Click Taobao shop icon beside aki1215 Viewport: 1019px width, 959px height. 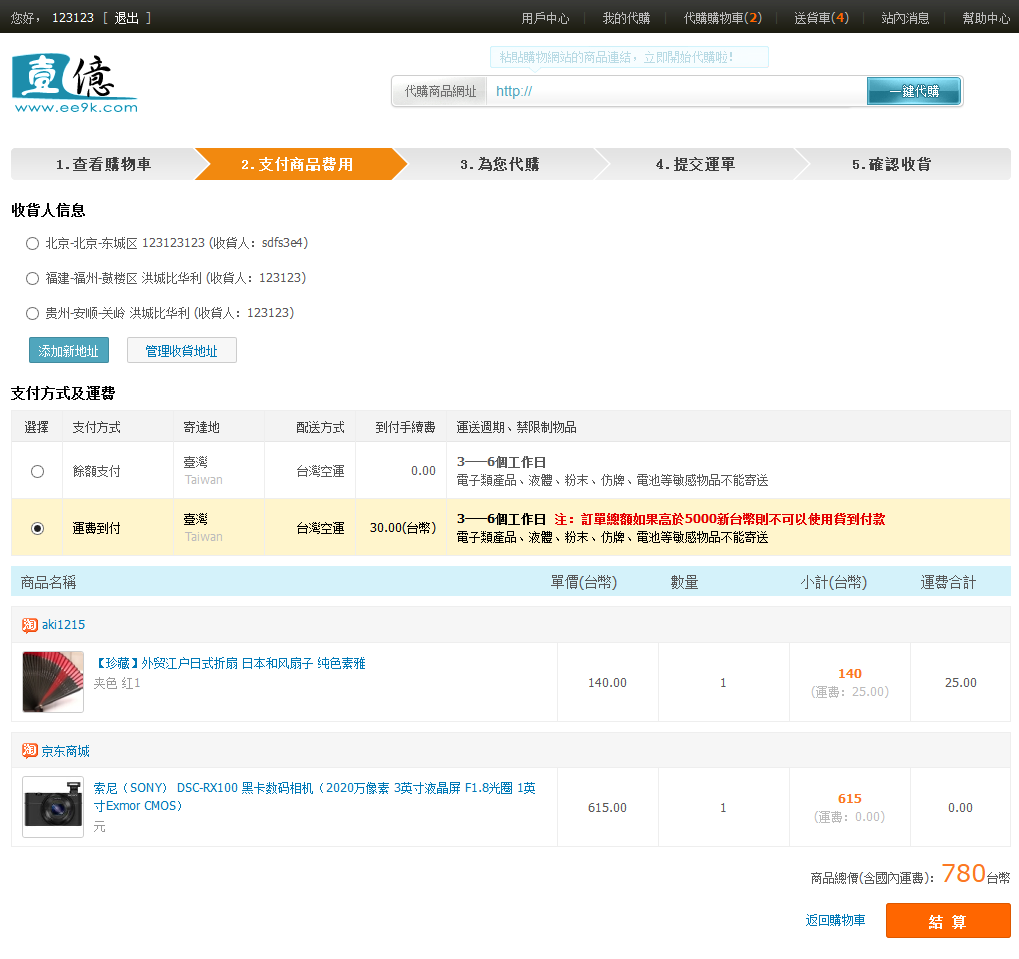(30, 625)
